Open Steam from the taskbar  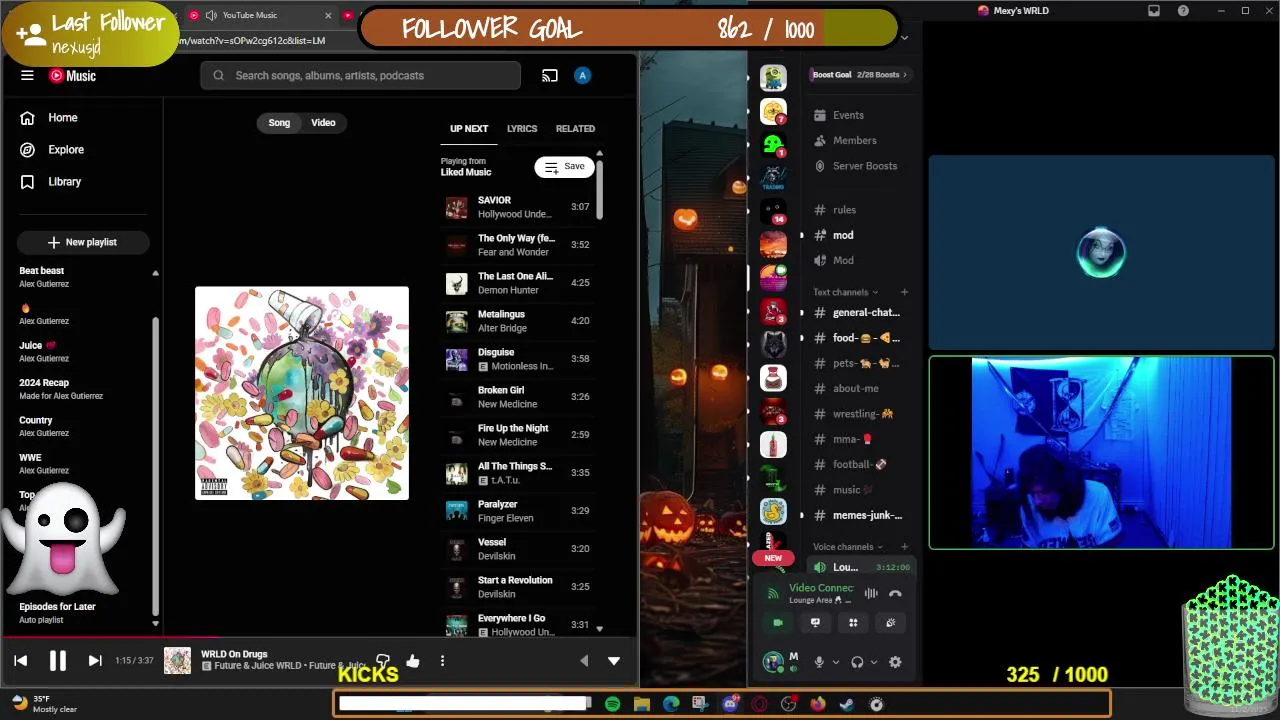[847, 704]
